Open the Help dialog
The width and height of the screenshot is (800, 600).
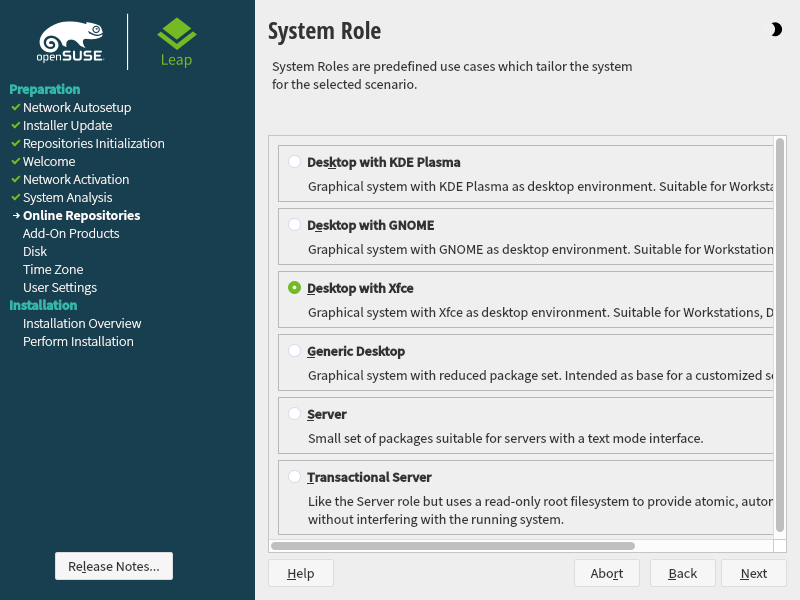[301, 573]
